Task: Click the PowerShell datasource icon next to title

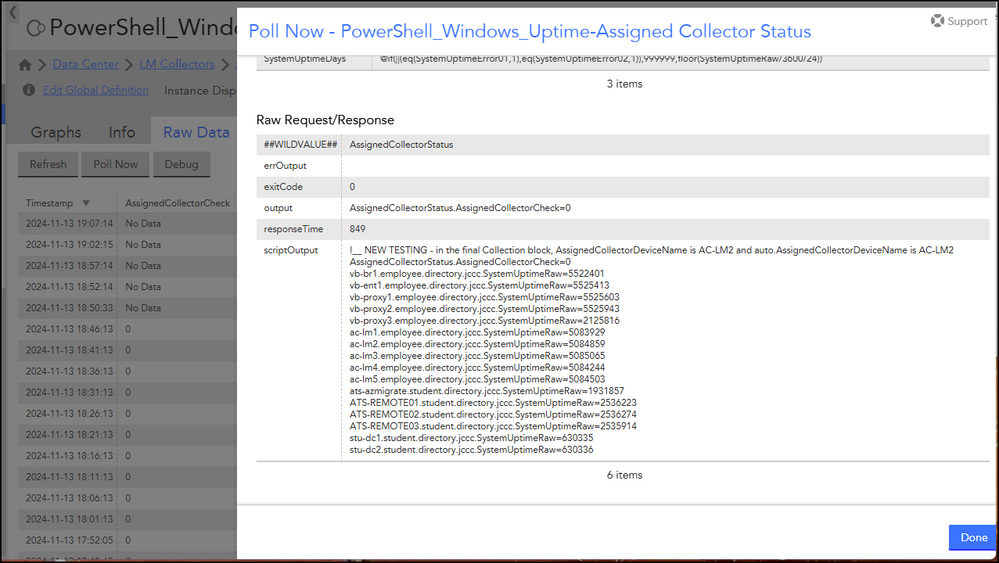Action: click(x=36, y=28)
